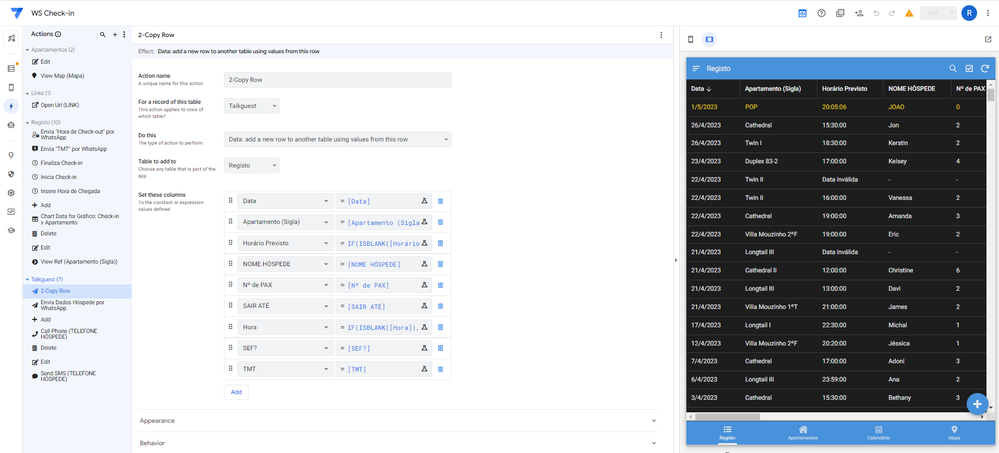Search actions with the magnifier icon

tap(103, 34)
